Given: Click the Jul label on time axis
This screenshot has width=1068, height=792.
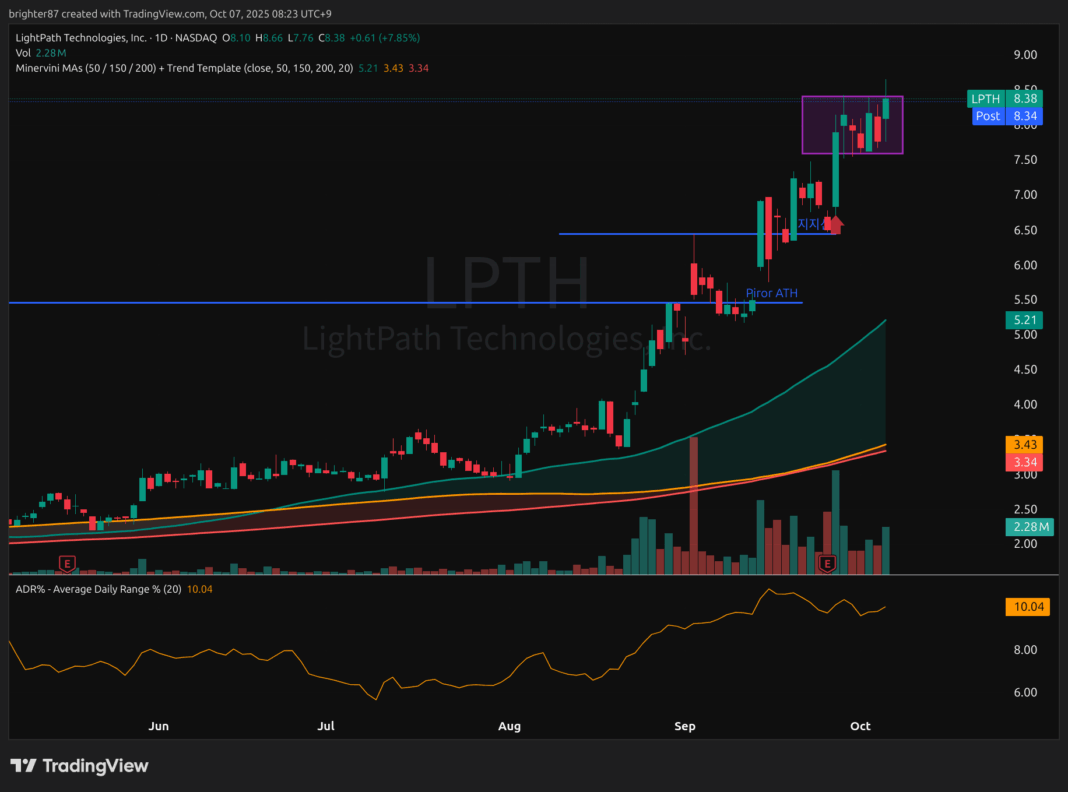Looking at the screenshot, I should (326, 726).
